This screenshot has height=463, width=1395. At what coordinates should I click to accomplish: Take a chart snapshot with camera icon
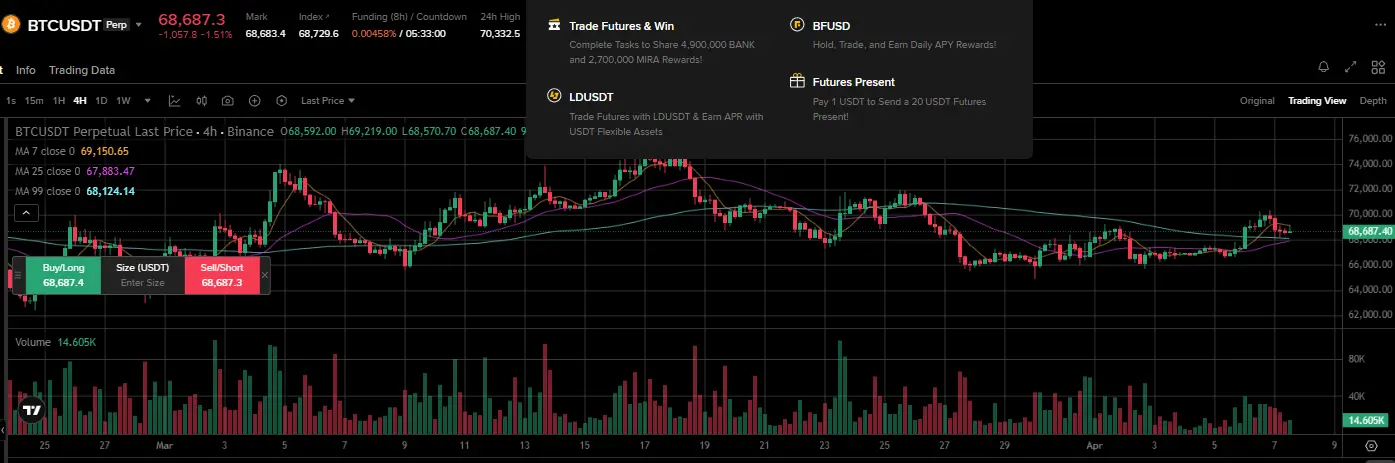(x=228, y=101)
